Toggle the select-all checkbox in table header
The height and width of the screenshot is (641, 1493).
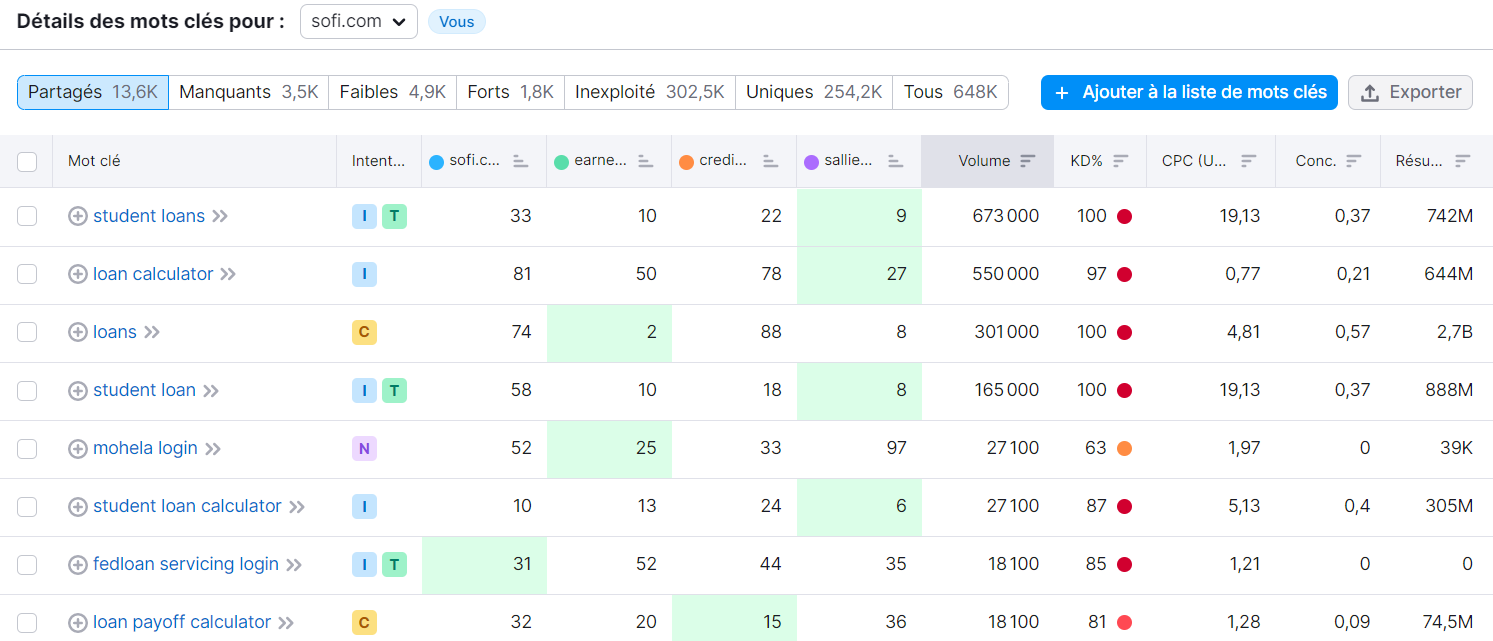(x=27, y=161)
